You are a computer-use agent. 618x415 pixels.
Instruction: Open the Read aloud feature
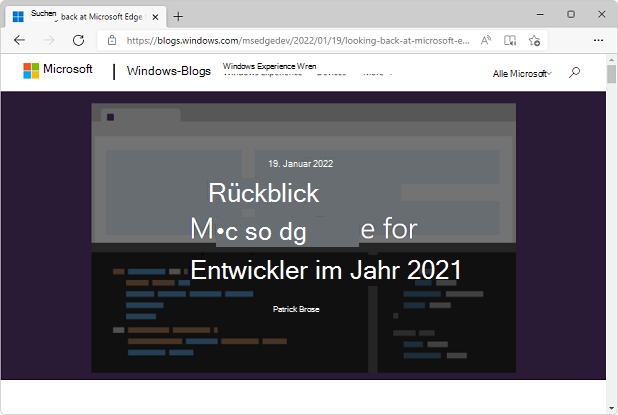pyautogui.click(x=486, y=40)
